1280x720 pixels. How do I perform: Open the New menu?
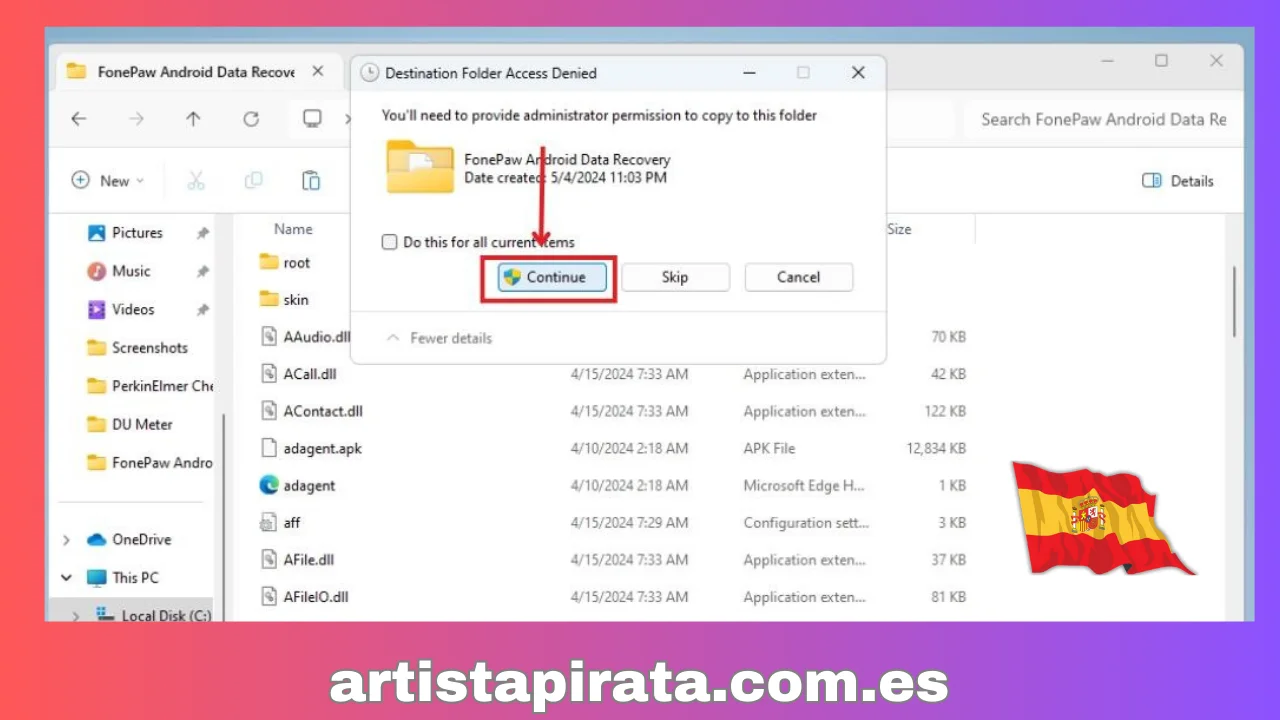tap(106, 180)
